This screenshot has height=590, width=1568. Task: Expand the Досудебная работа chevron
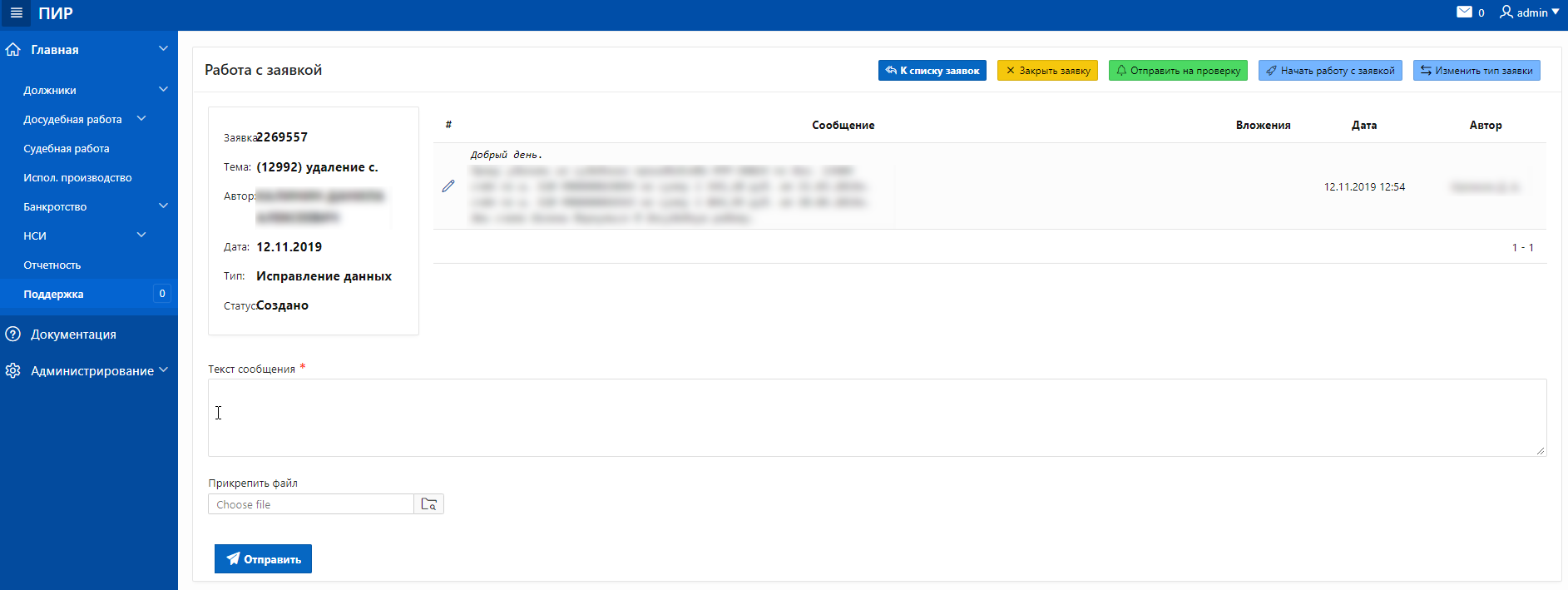tap(141, 118)
